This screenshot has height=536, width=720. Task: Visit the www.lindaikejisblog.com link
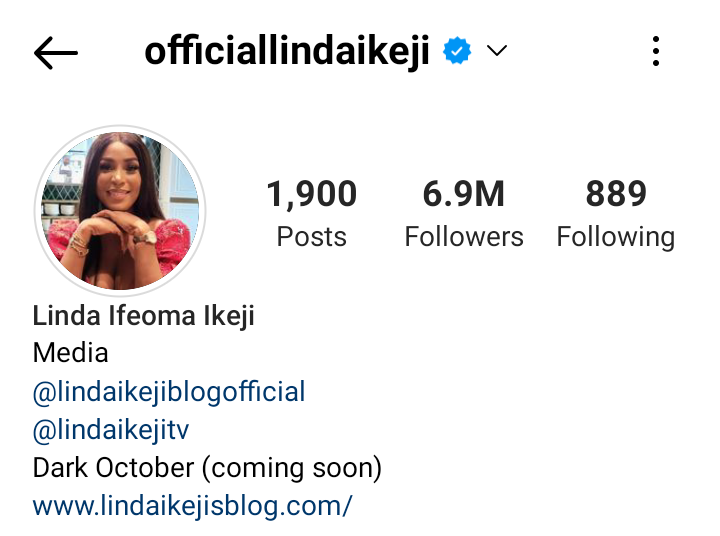coord(192,506)
